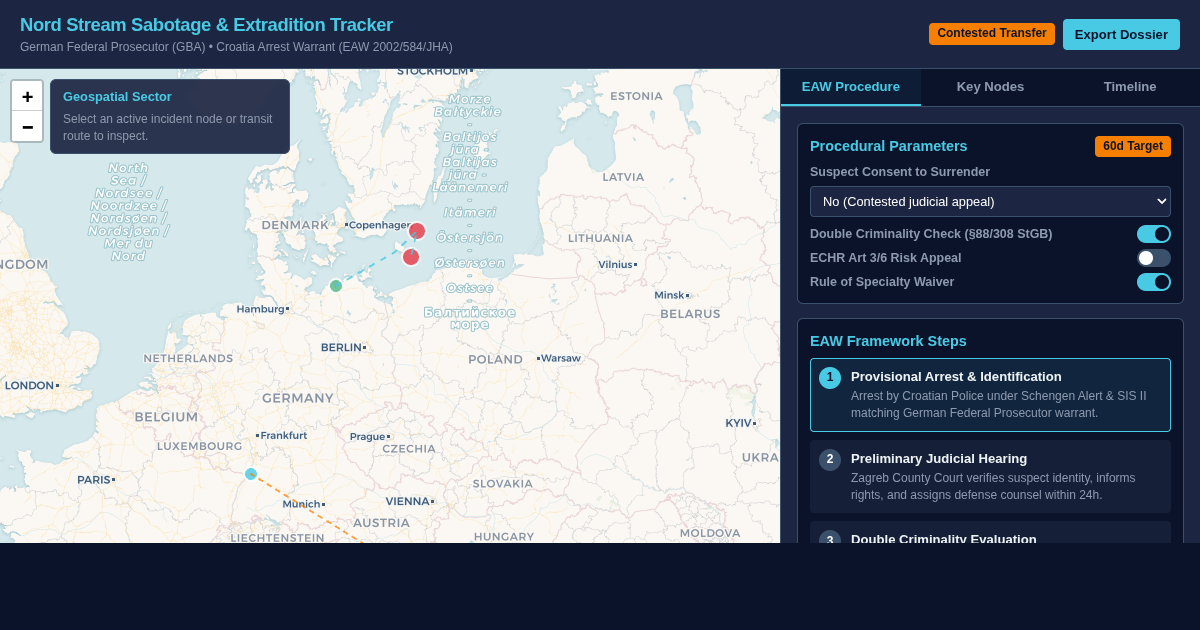Select Preliminary Judicial Hearing step
Image resolution: width=1200 pixels, height=630 pixels.
990,477
